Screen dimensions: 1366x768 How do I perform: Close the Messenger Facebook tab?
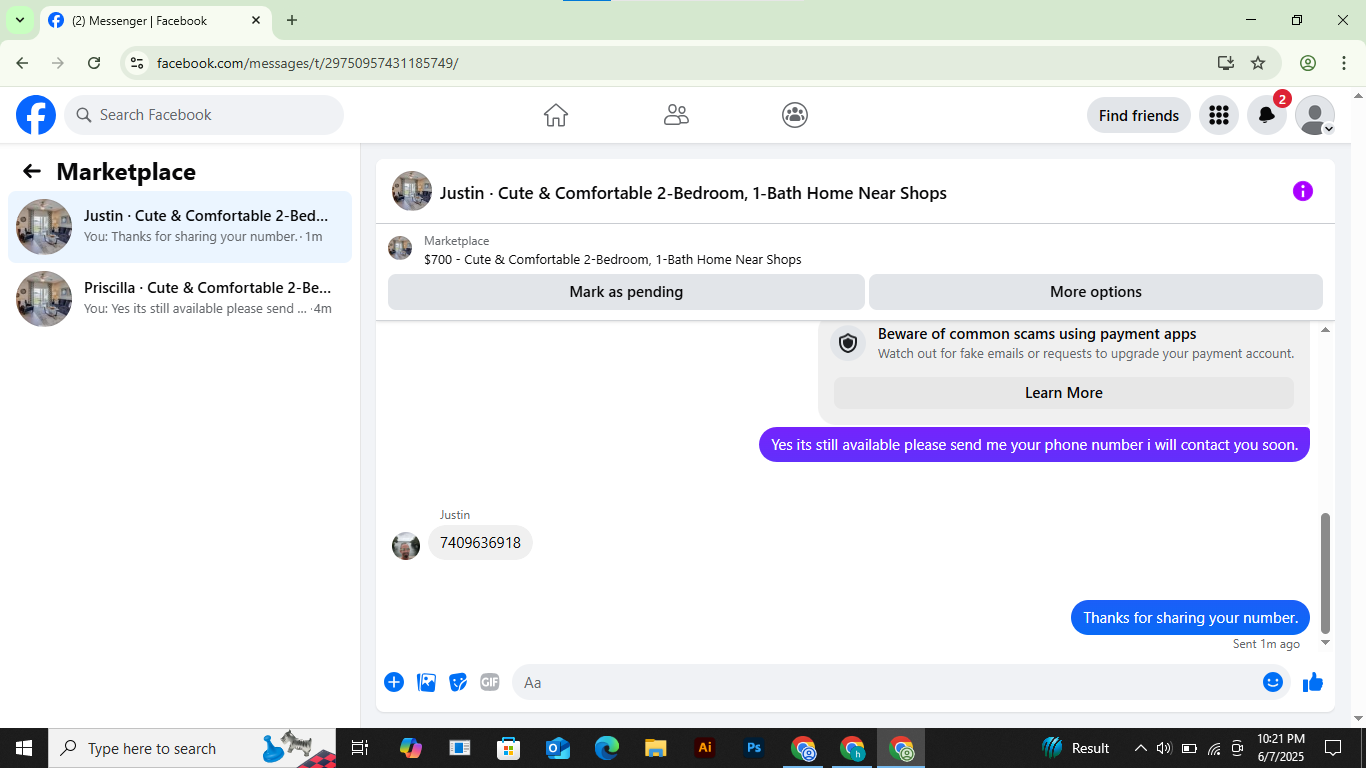pyautogui.click(x=256, y=20)
